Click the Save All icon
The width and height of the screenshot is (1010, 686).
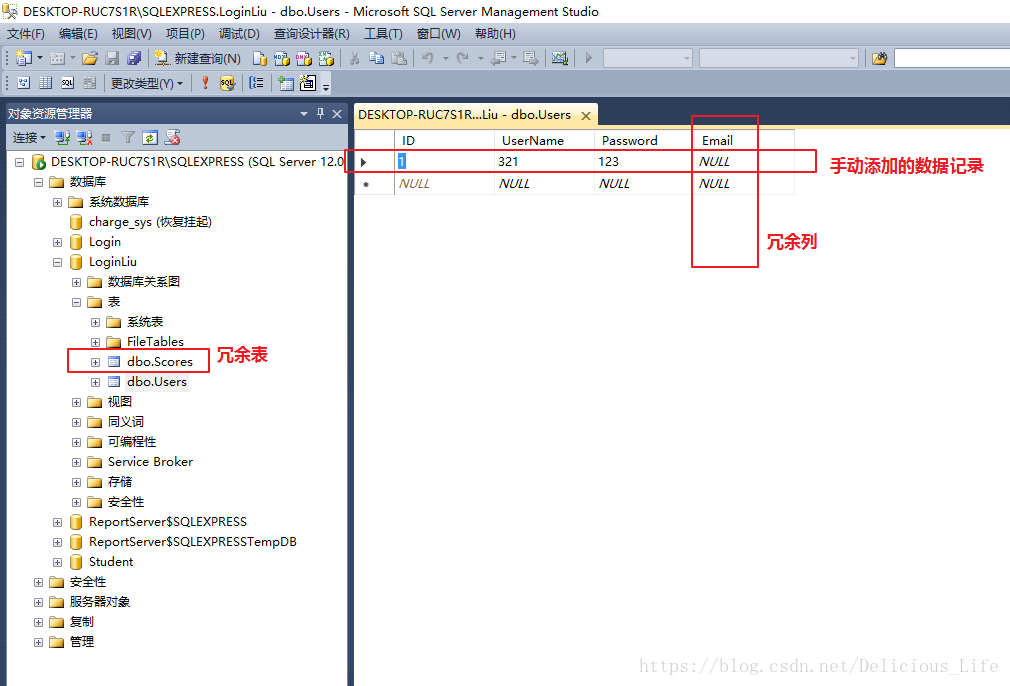tap(134, 58)
